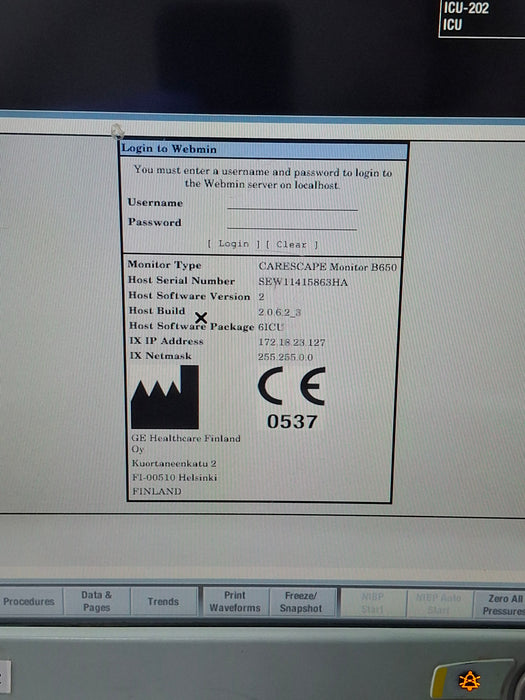The height and width of the screenshot is (700, 525).
Task: Click the NIBP Auto Start button
Action: point(439,604)
